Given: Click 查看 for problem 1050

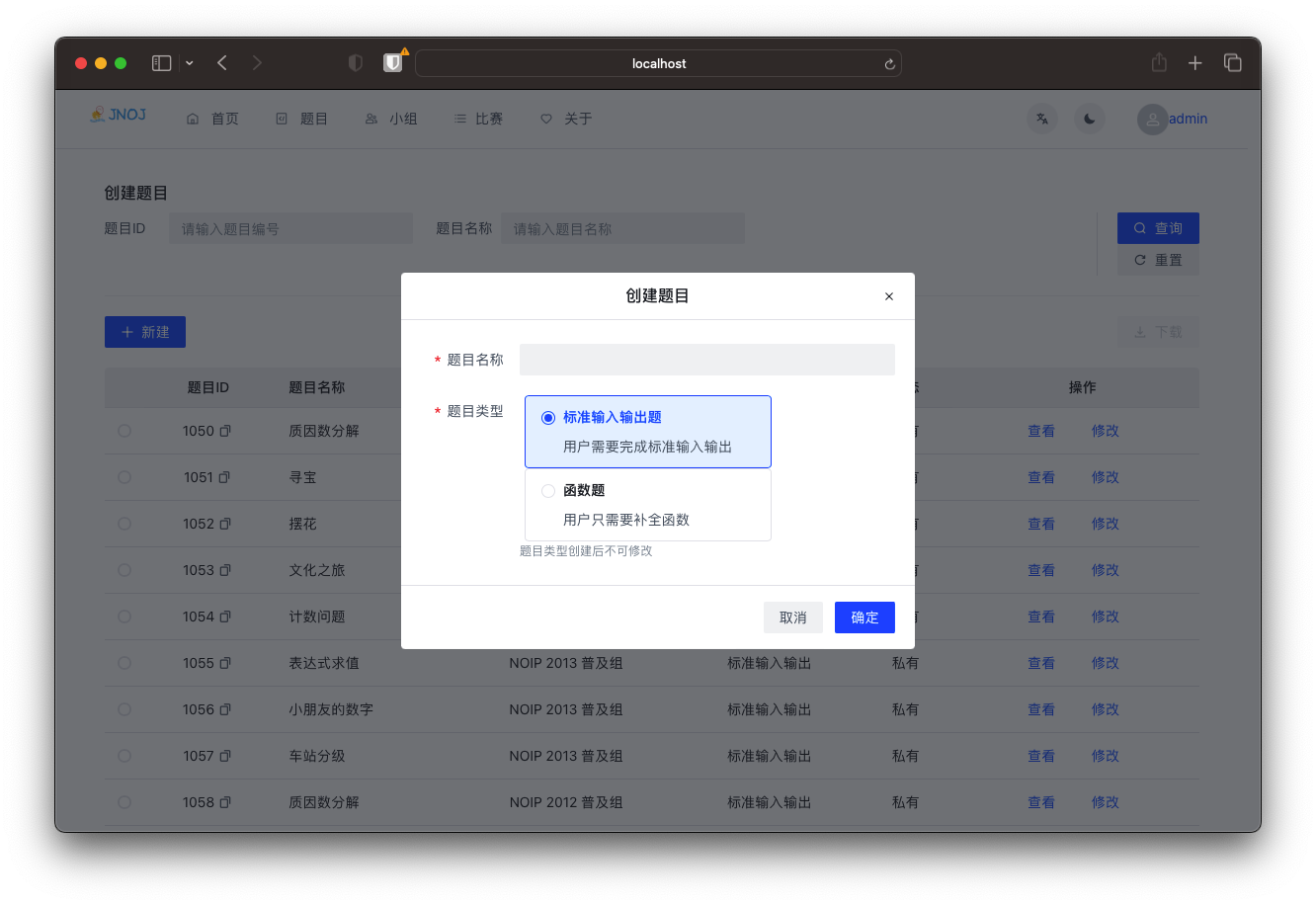Looking at the screenshot, I should pyautogui.click(x=1041, y=431).
